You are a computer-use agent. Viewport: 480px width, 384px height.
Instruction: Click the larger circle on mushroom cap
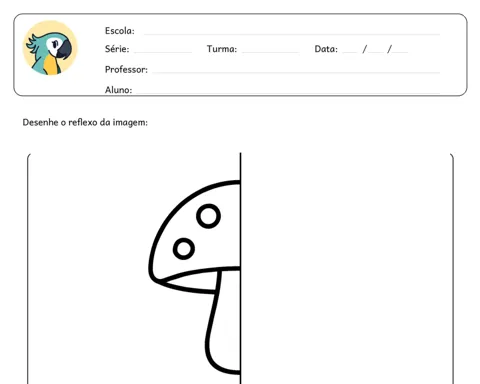click(x=208, y=216)
